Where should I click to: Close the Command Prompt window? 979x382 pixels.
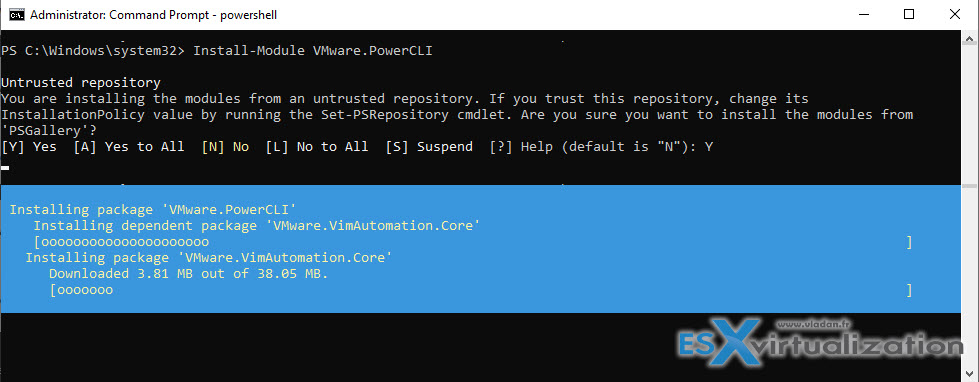tap(955, 14)
